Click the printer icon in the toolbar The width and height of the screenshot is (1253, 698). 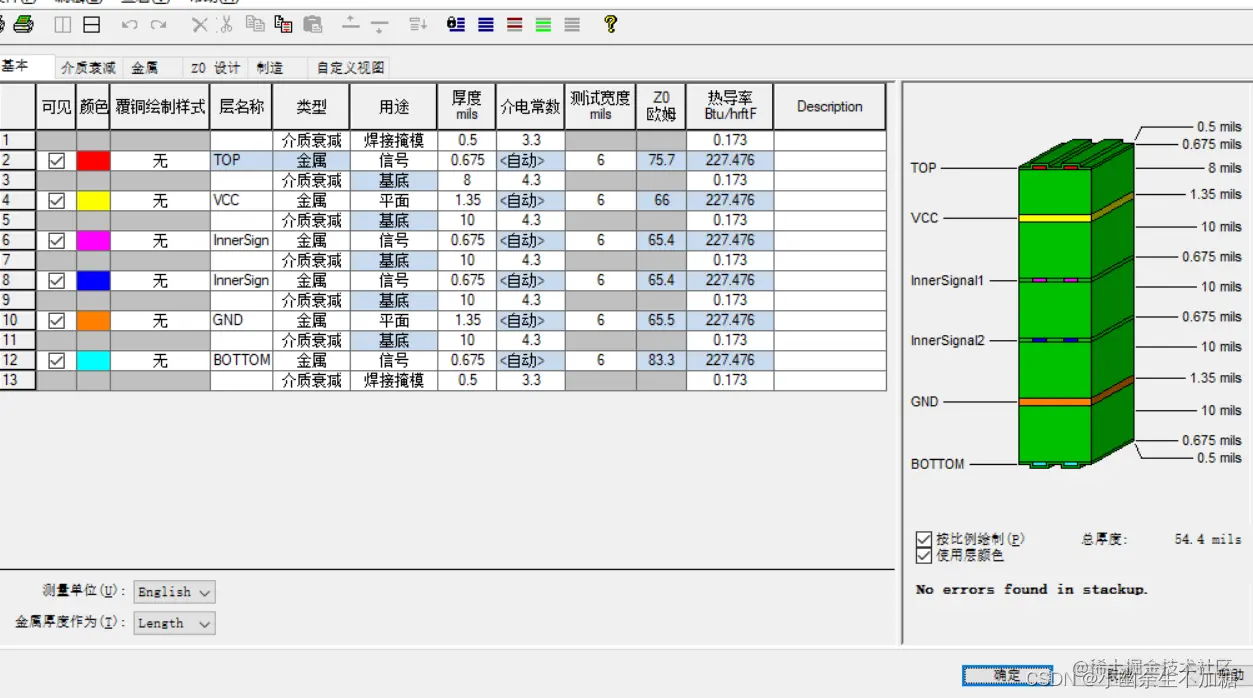(23, 24)
